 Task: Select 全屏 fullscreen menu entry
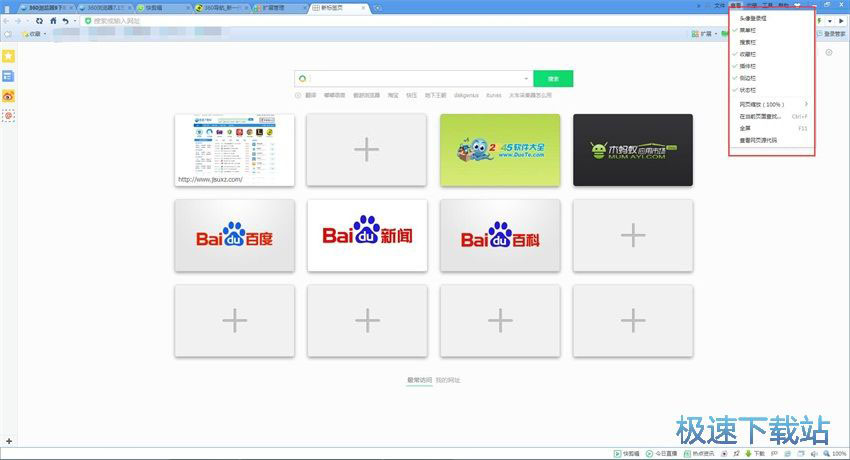pos(771,128)
